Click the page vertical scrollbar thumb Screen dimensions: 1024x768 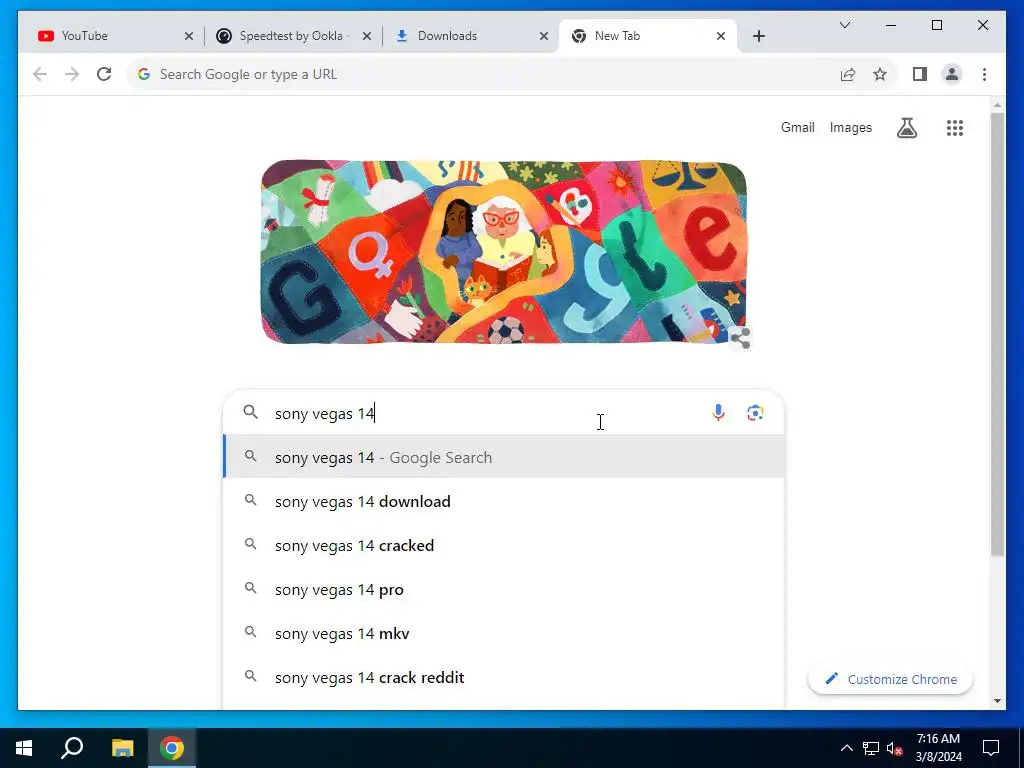click(997, 333)
